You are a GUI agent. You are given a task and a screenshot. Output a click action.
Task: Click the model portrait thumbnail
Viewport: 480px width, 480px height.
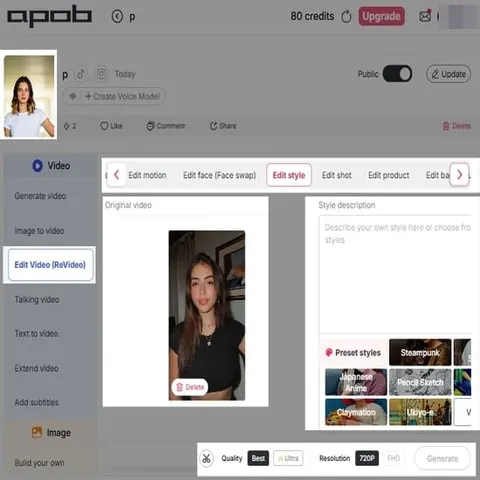[29, 95]
